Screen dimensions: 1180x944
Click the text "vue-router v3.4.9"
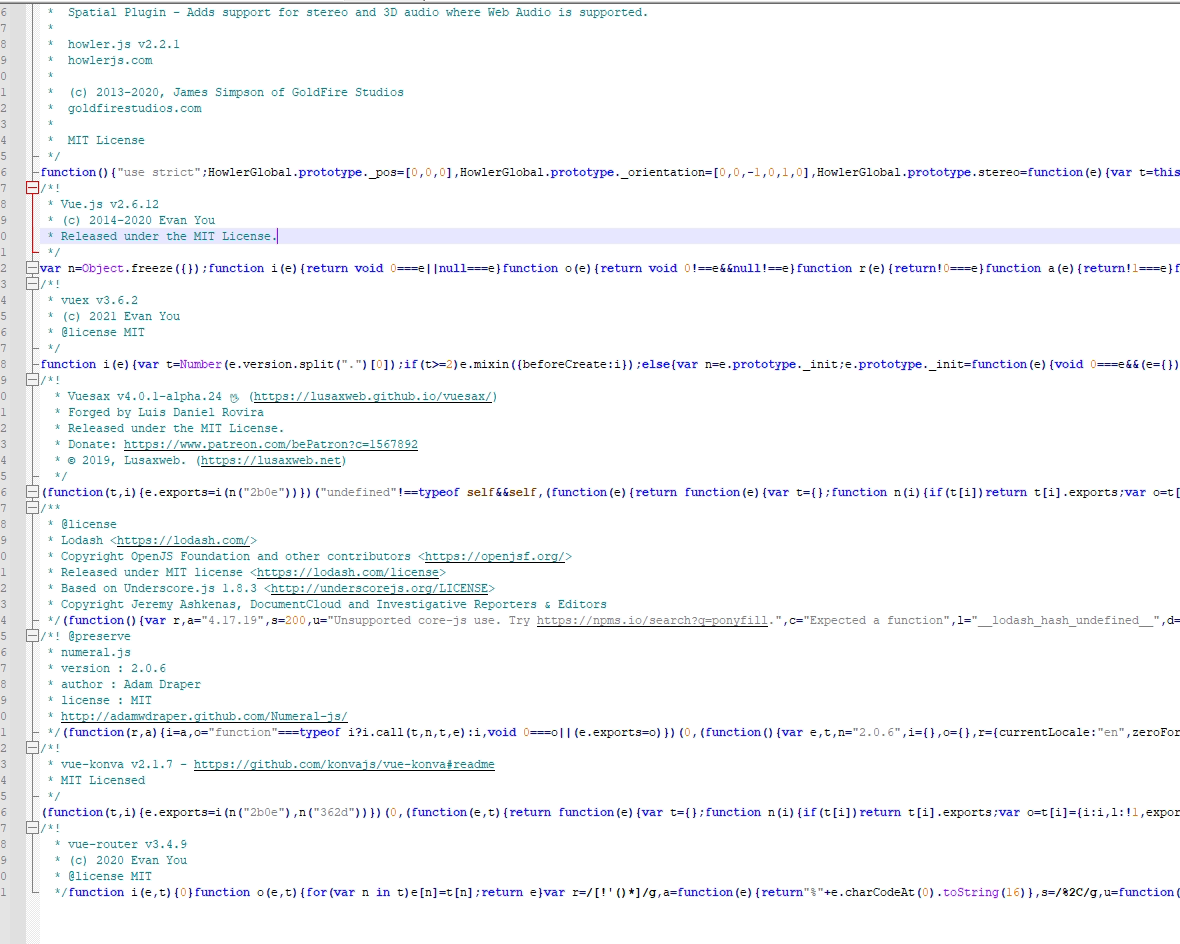click(127, 845)
